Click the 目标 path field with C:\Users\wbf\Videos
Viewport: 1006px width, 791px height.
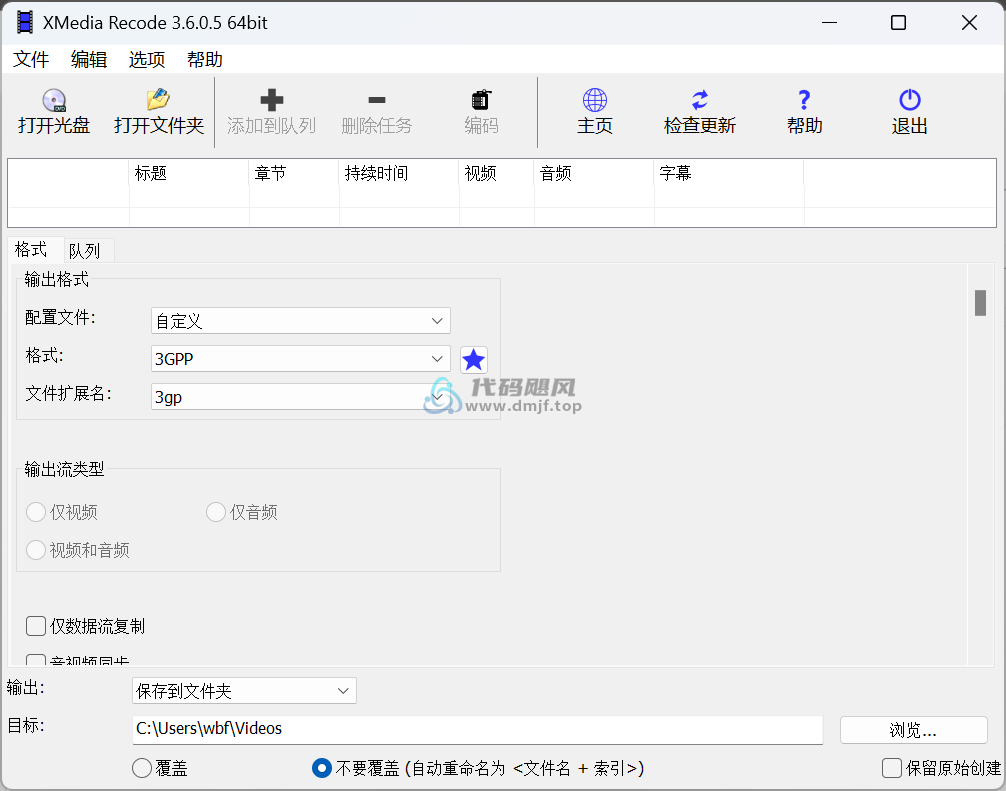[x=477, y=729]
